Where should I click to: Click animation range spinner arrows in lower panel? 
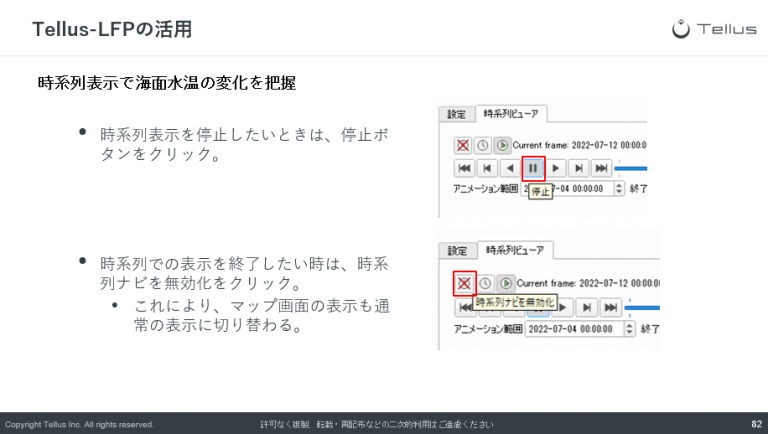(629, 329)
